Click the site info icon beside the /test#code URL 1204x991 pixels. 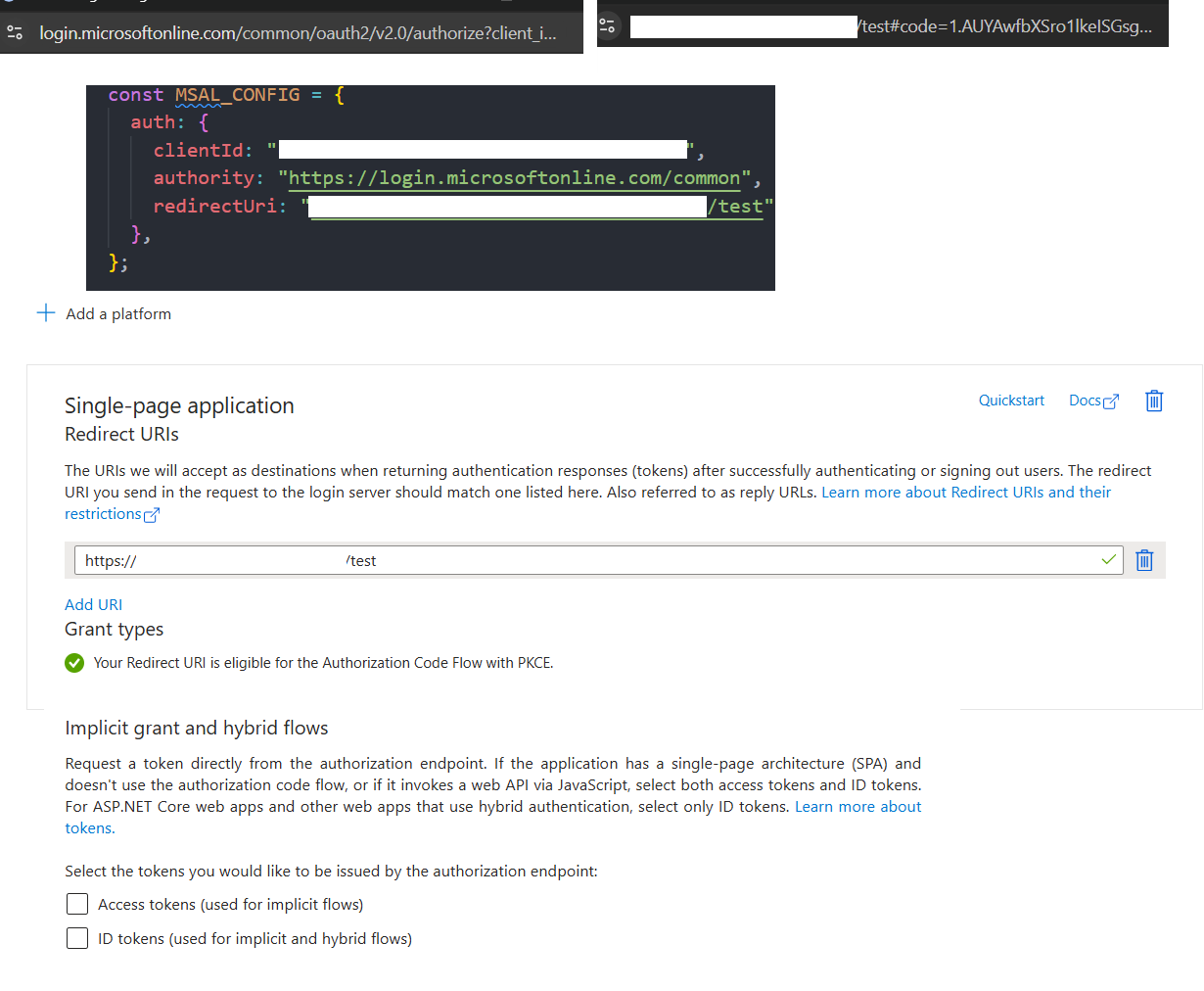[x=608, y=25]
